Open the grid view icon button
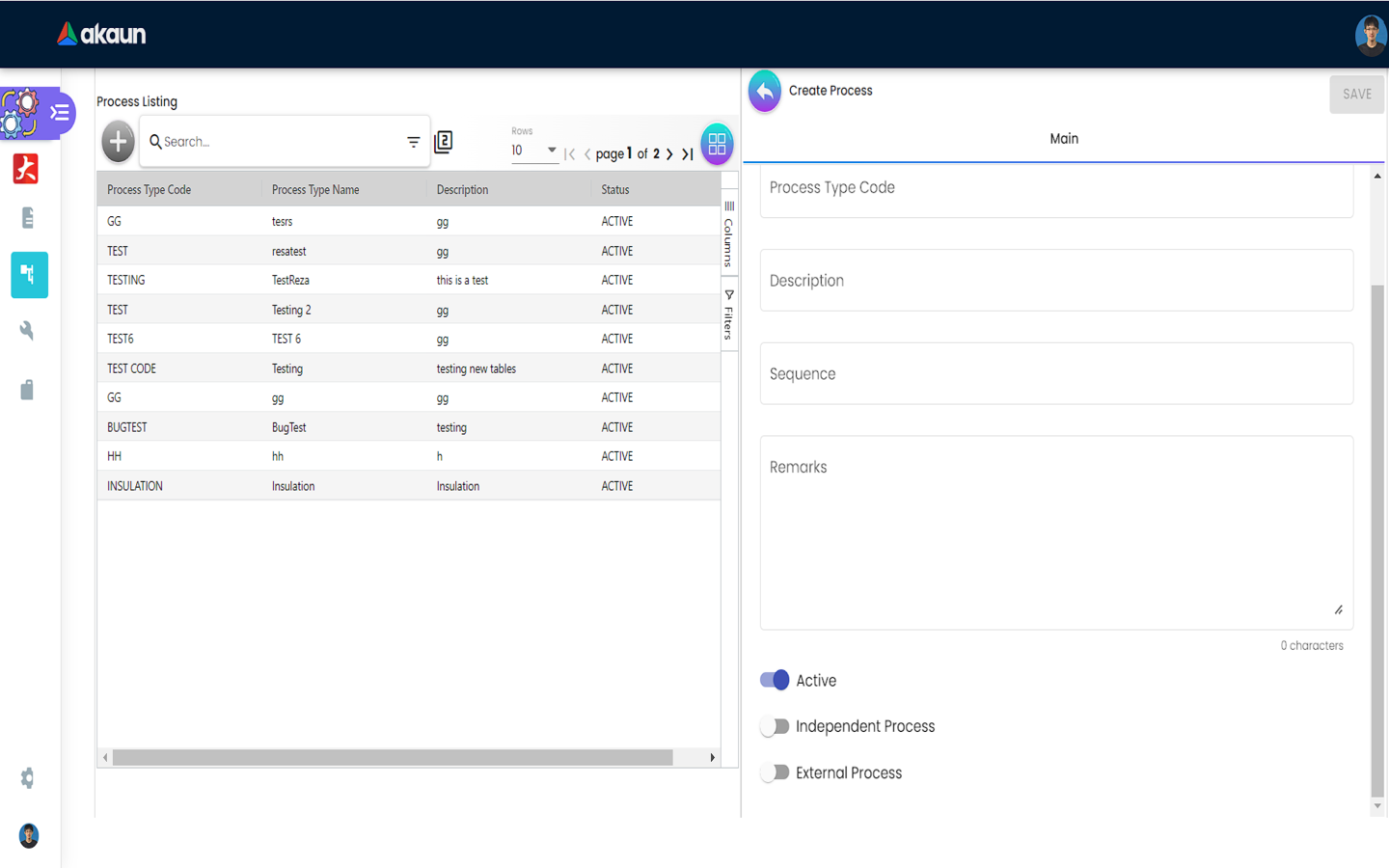Image resolution: width=1389 pixels, height=868 pixels. [x=717, y=144]
